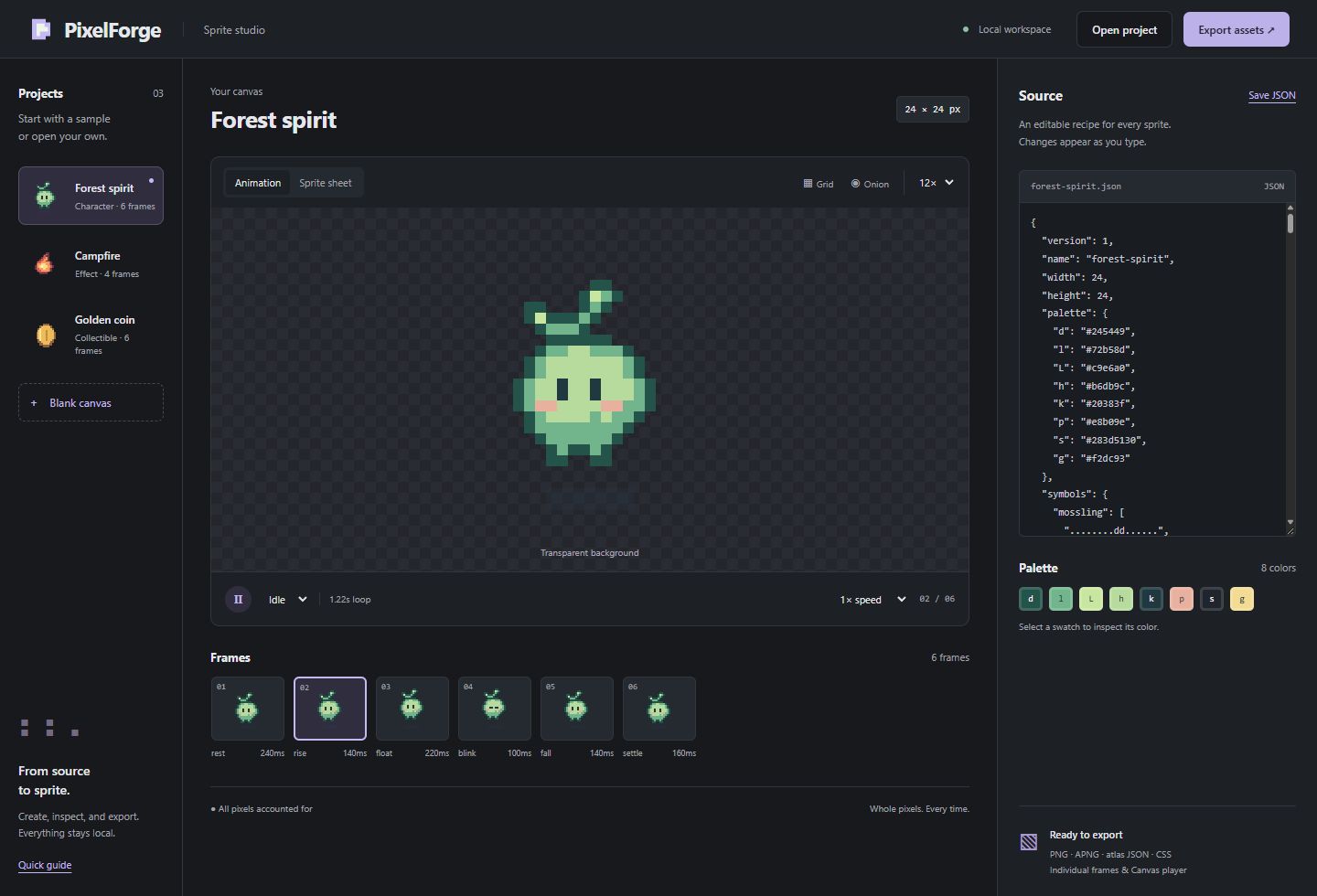Select frame 03 float thumbnail
The height and width of the screenshot is (896, 1317).
[x=412, y=709]
